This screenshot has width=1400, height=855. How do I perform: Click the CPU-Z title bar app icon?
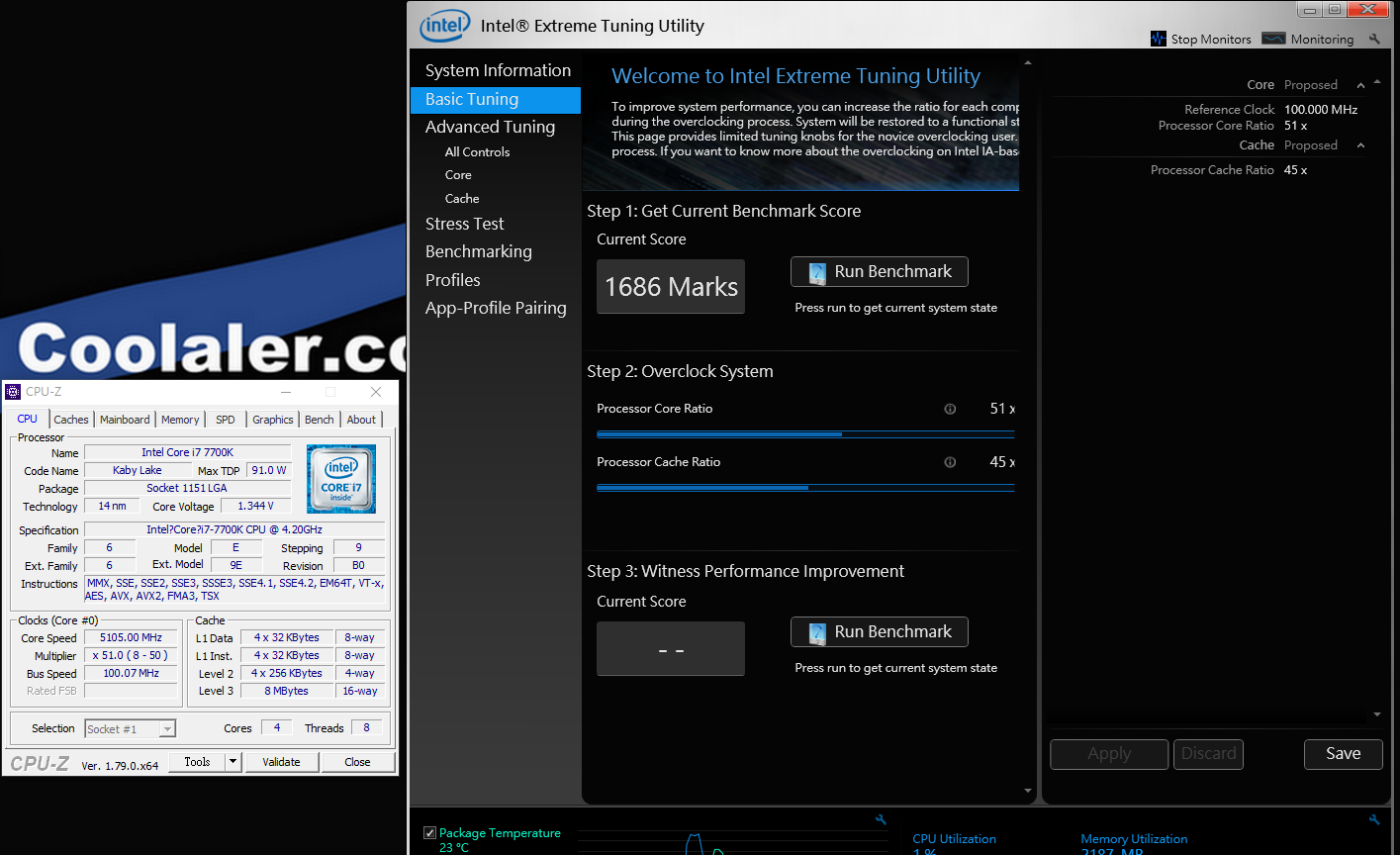(13, 392)
